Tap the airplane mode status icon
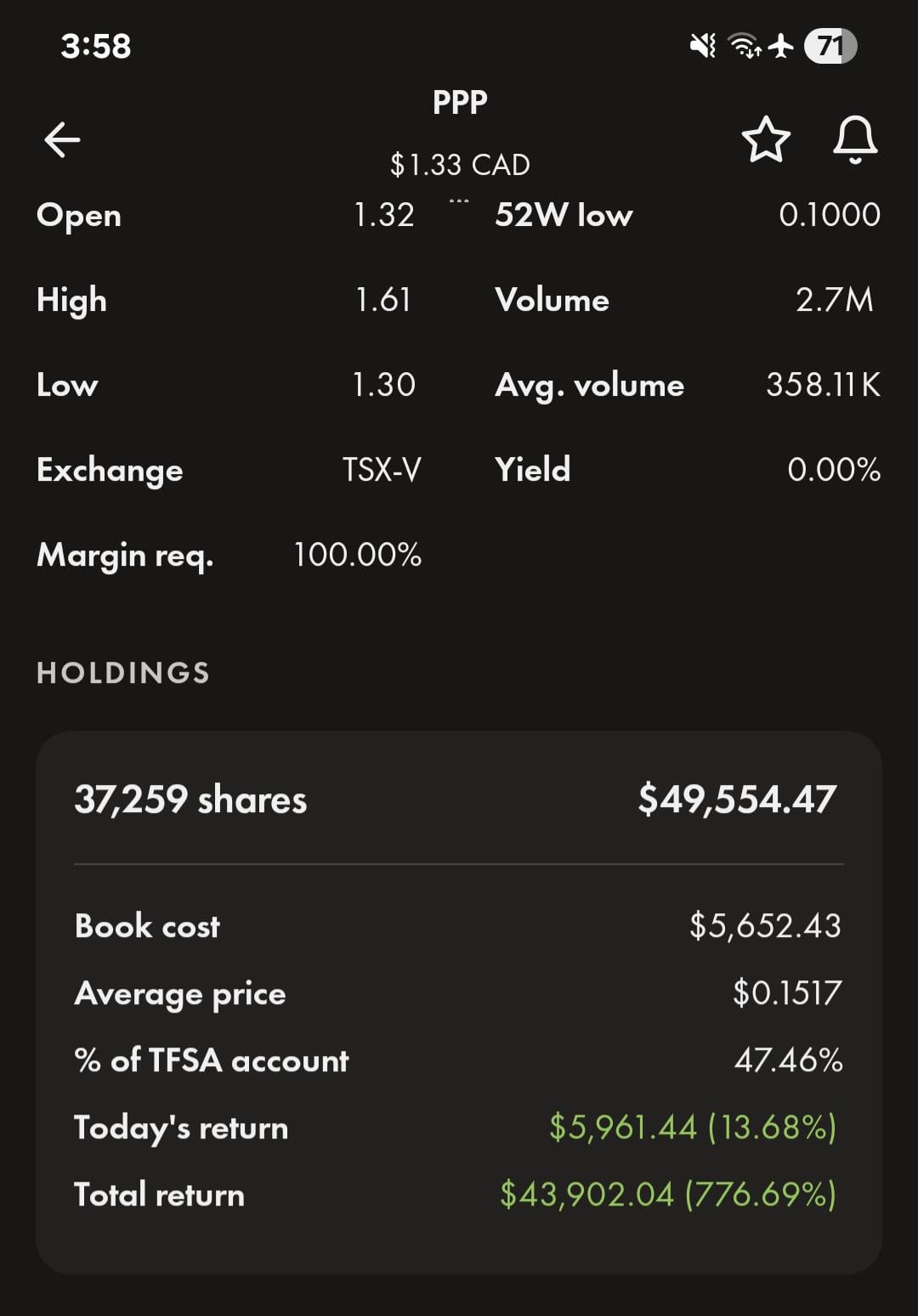 point(780,46)
